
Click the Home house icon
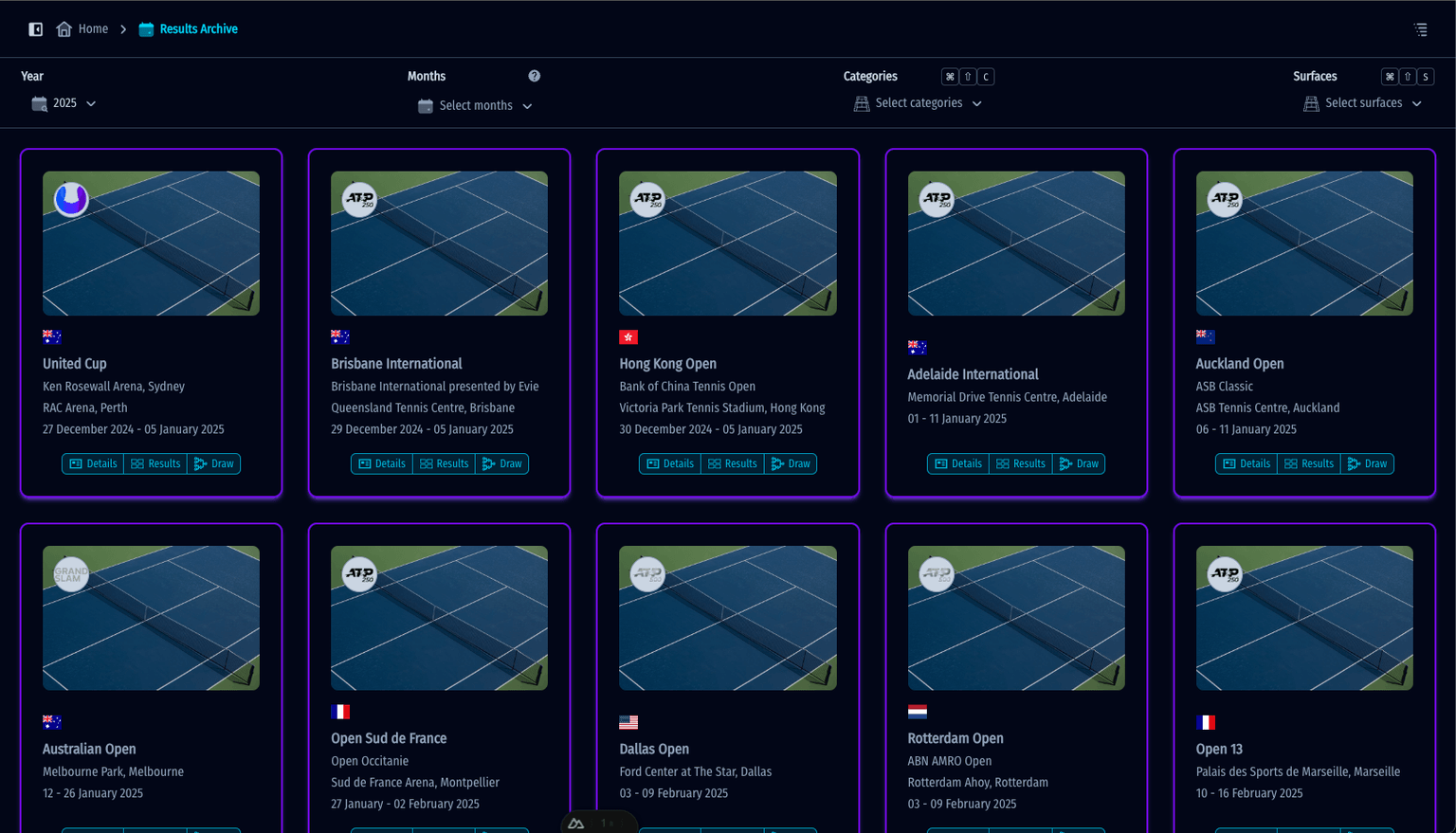(64, 29)
